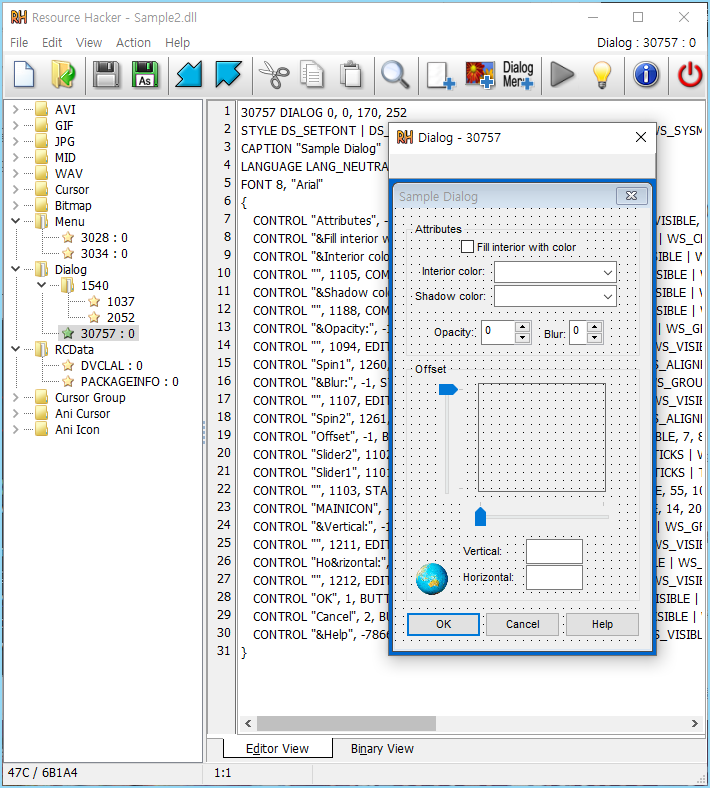Add image resource with flower icon
This screenshot has width=710, height=788.
(479, 75)
